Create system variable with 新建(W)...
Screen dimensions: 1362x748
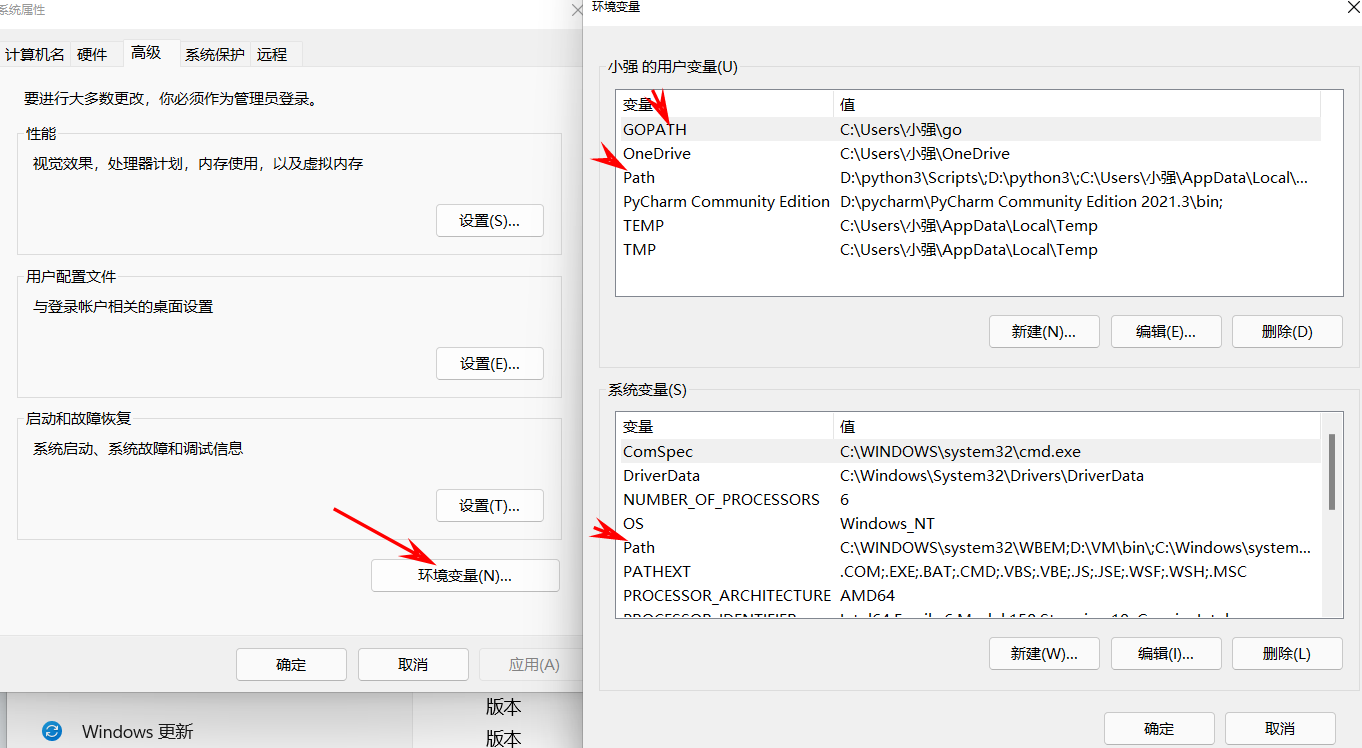(1044, 654)
